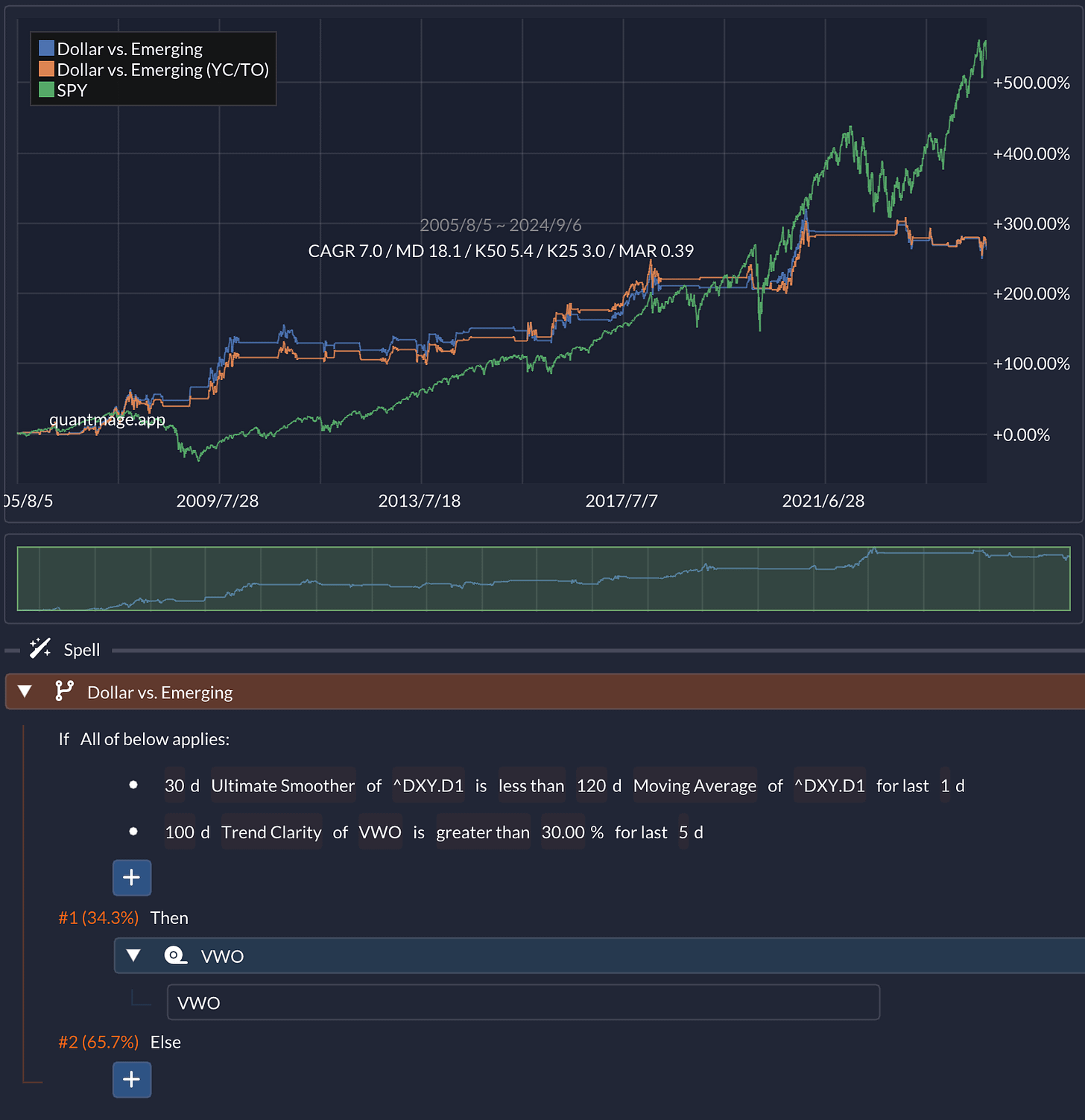The width and height of the screenshot is (1085, 1120).
Task: Click the +500.00% y-axis label
Action: (1031, 83)
